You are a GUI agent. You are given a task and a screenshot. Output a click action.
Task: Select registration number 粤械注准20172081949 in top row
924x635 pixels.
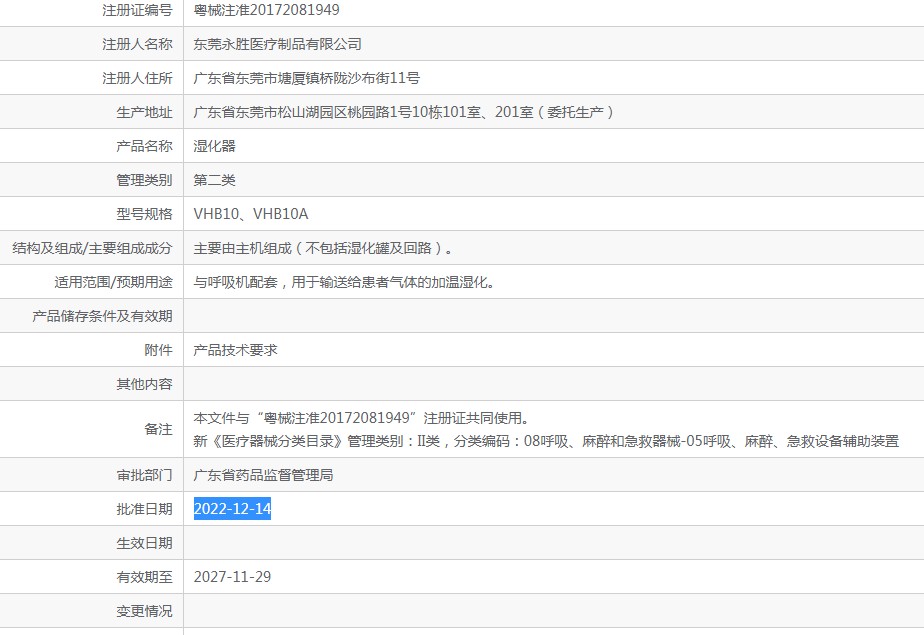tap(266, 10)
